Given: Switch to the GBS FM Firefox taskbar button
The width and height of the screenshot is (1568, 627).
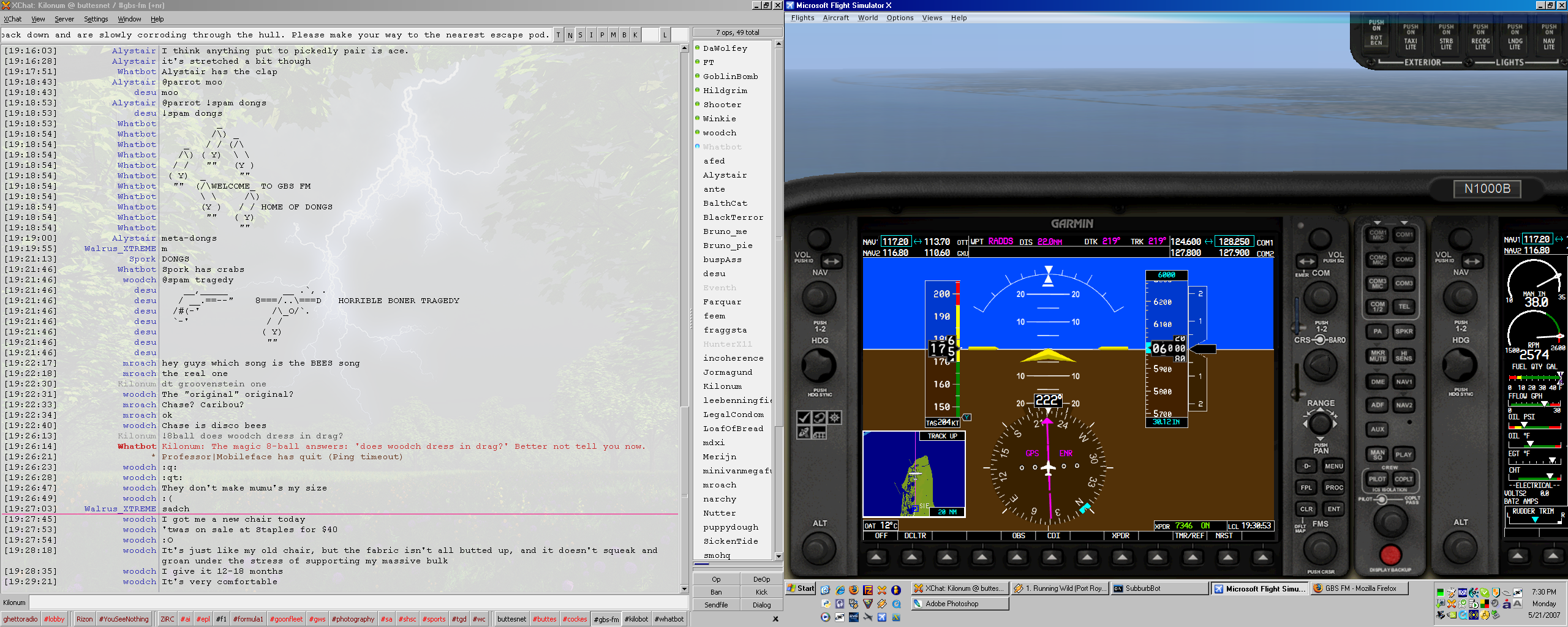Looking at the screenshot, I should (x=1360, y=588).
